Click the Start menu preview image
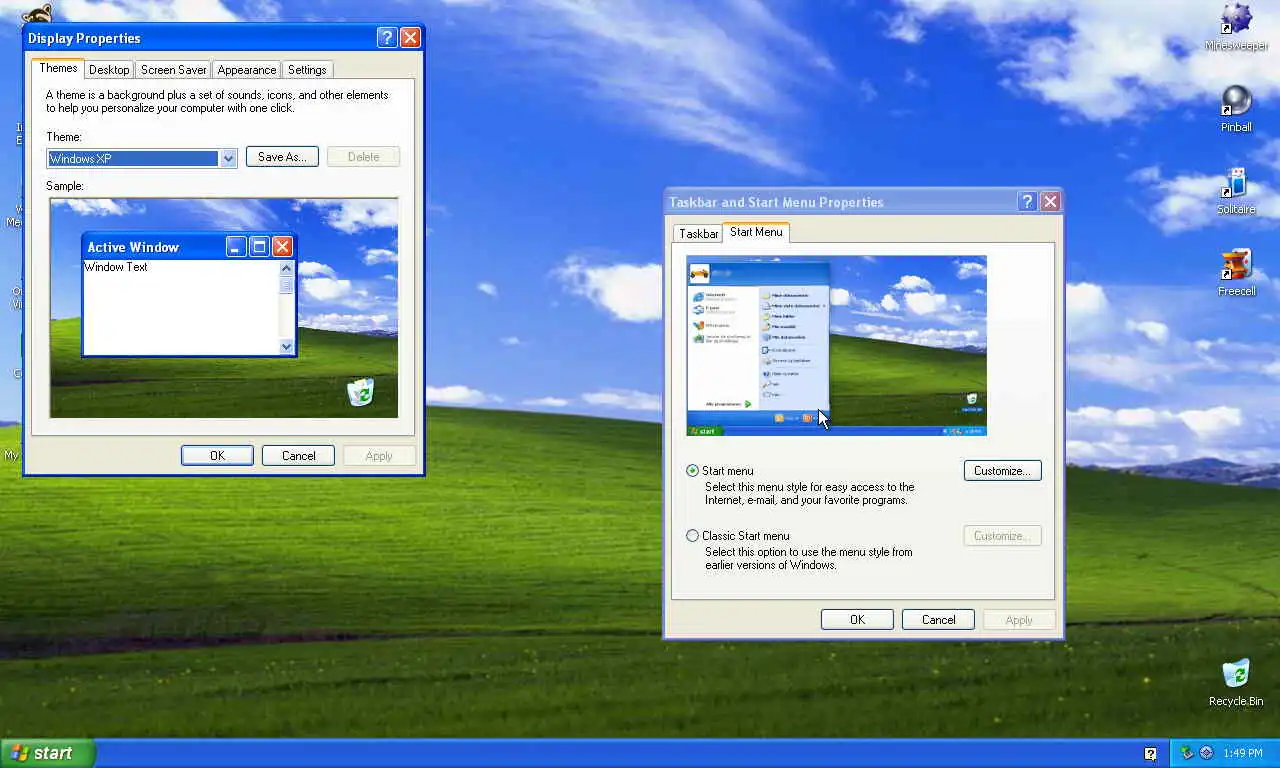 [x=836, y=346]
